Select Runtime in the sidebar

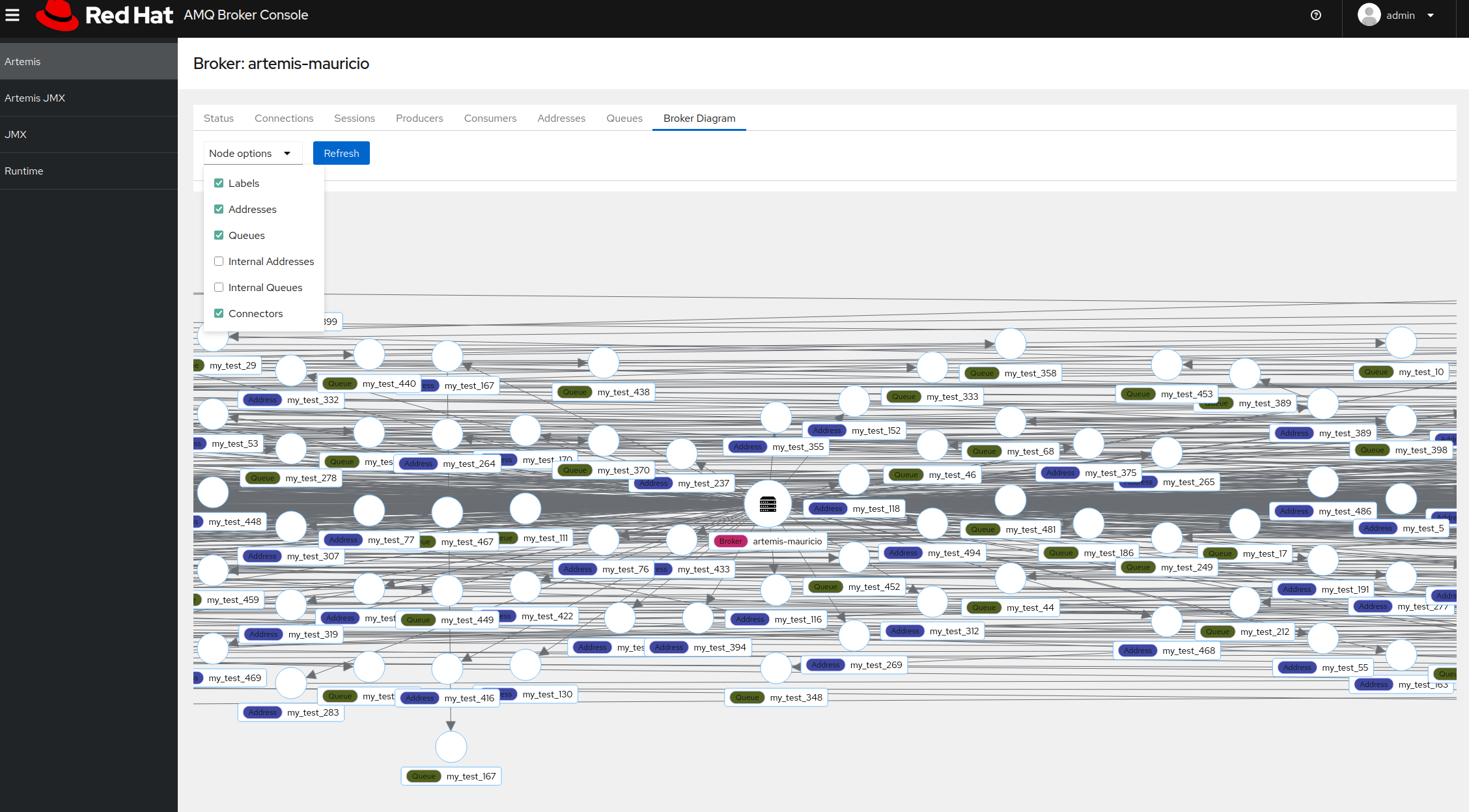coord(24,171)
